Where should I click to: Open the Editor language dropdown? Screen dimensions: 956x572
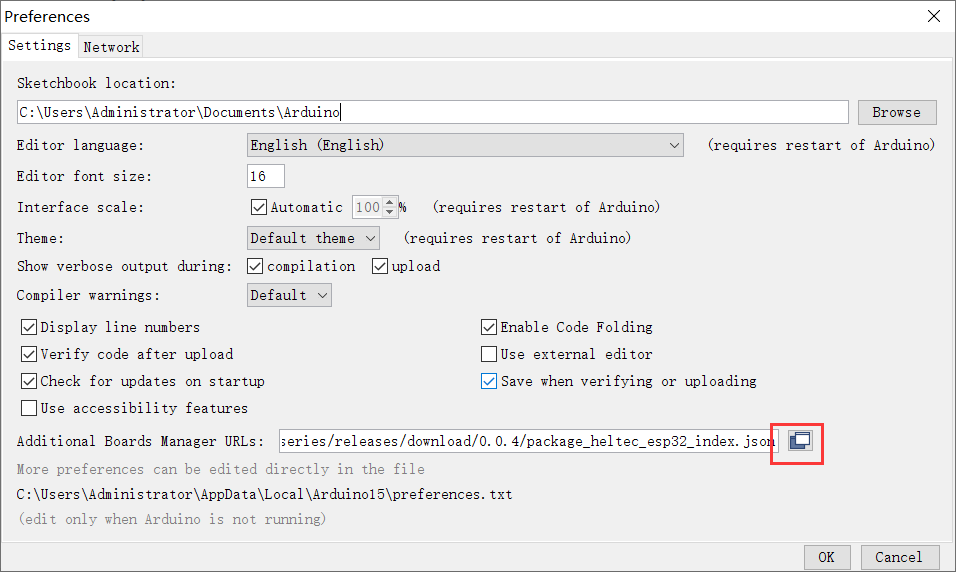465,145
